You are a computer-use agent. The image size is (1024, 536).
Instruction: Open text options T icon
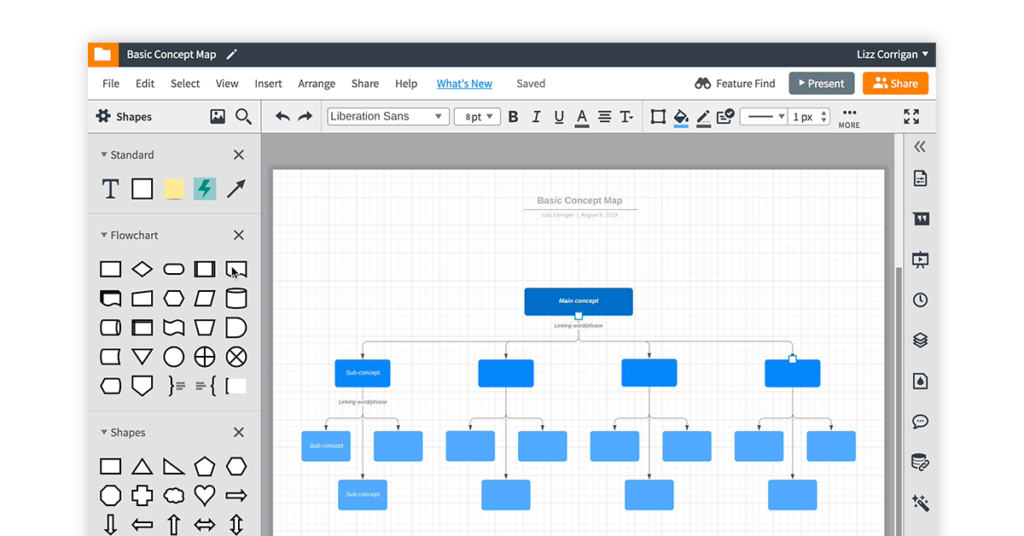pyautogui.click(x=627, y=117)
